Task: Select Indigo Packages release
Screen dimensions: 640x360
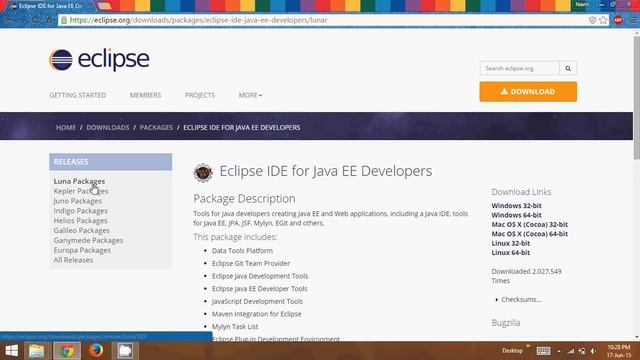Action: coord(80,211)
